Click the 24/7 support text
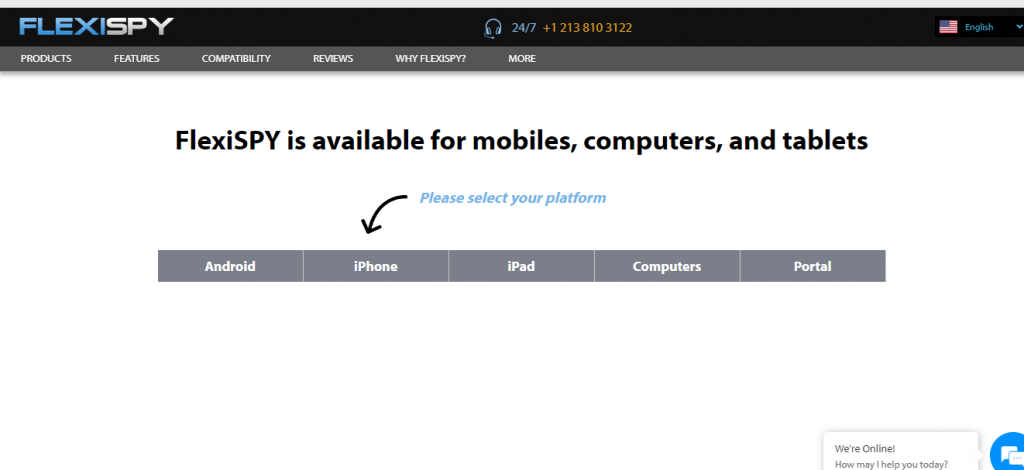This screenshot has height=470, width=1024. (x=523, y=28)
